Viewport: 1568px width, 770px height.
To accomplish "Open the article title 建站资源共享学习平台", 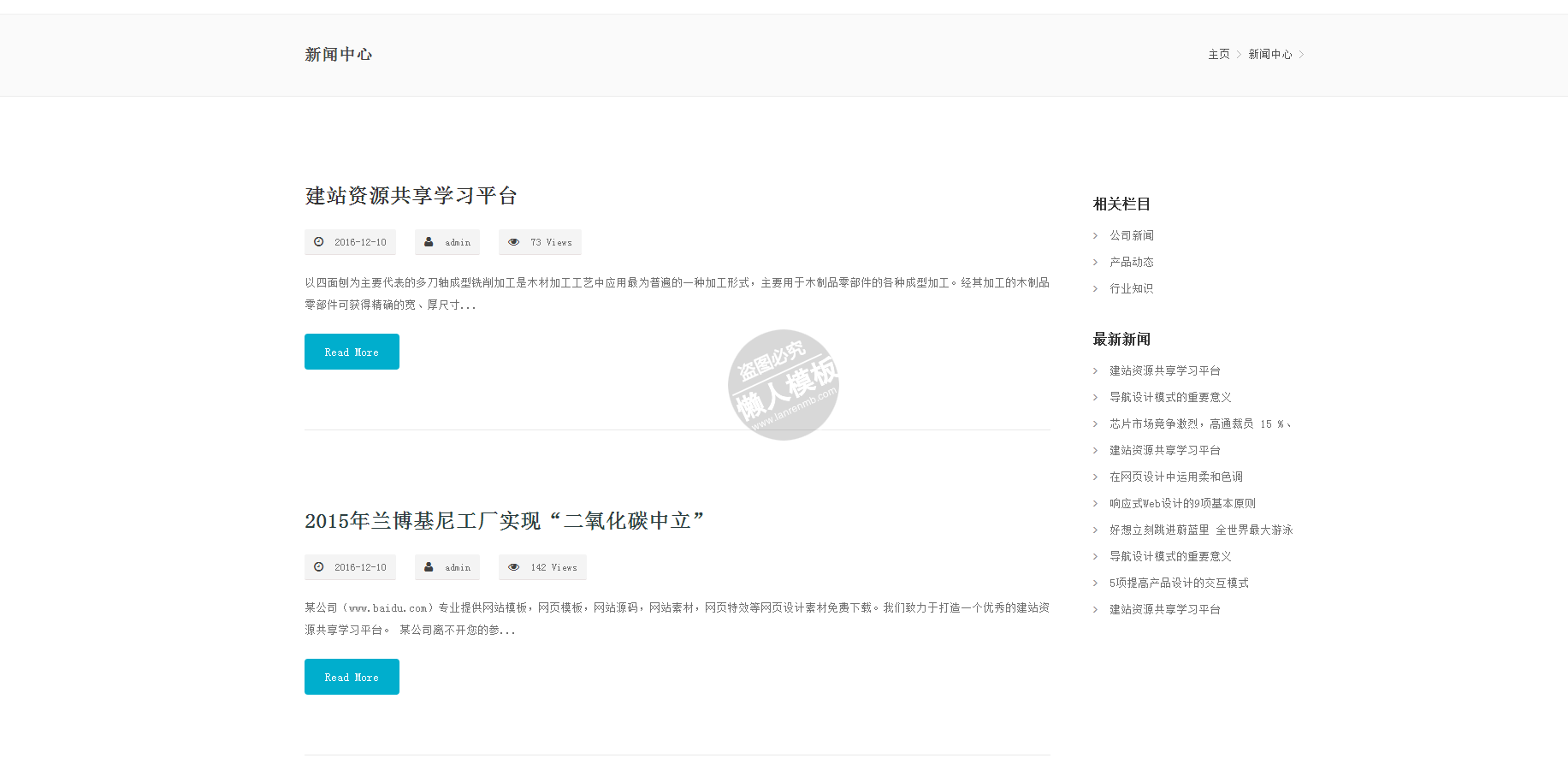I will click(x=411, y=196).
